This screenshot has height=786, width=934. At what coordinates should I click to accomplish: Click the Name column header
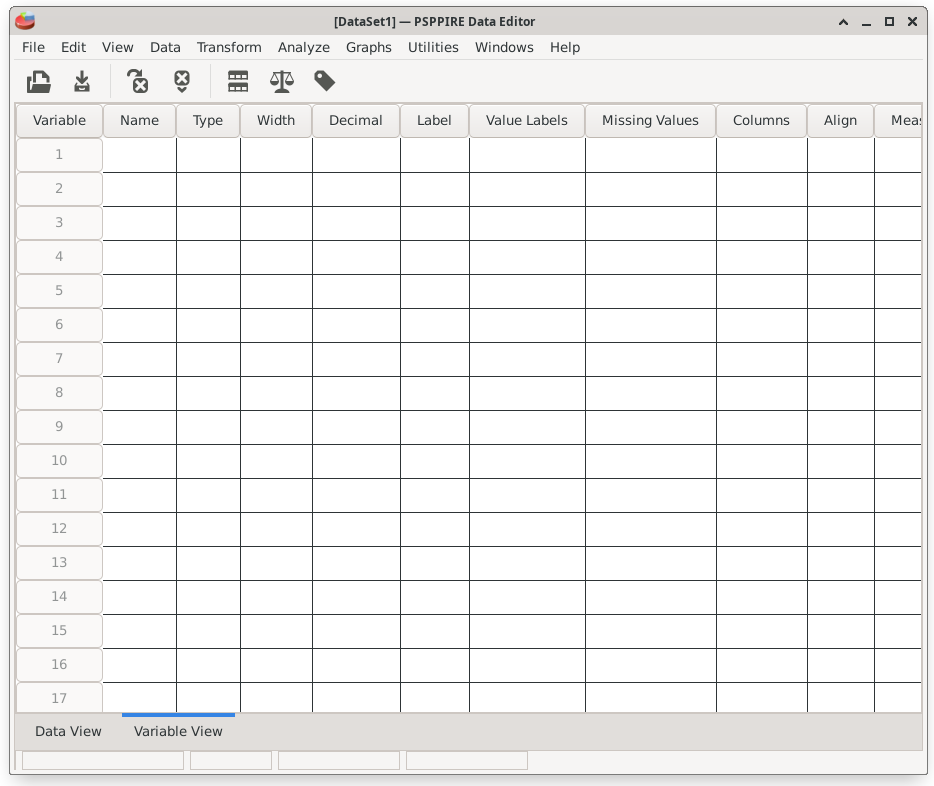139,120
